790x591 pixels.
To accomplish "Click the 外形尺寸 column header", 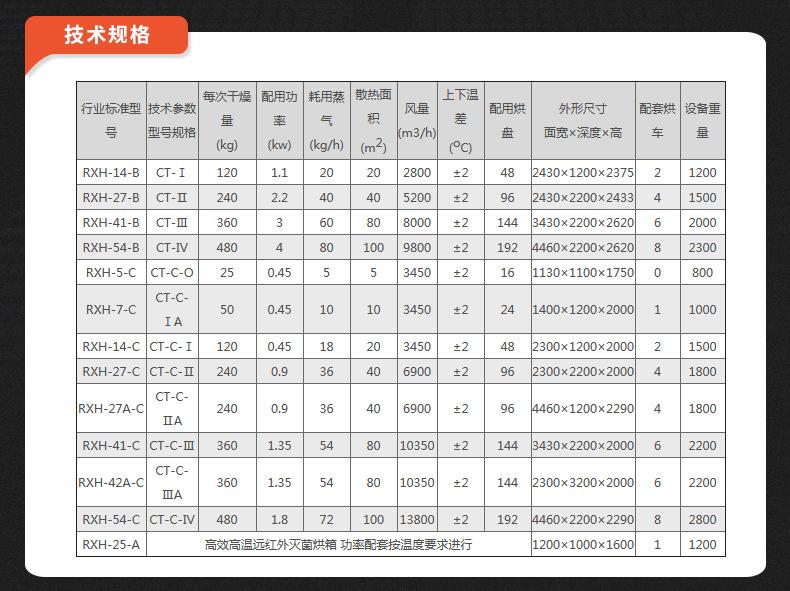I will point(582,120).
